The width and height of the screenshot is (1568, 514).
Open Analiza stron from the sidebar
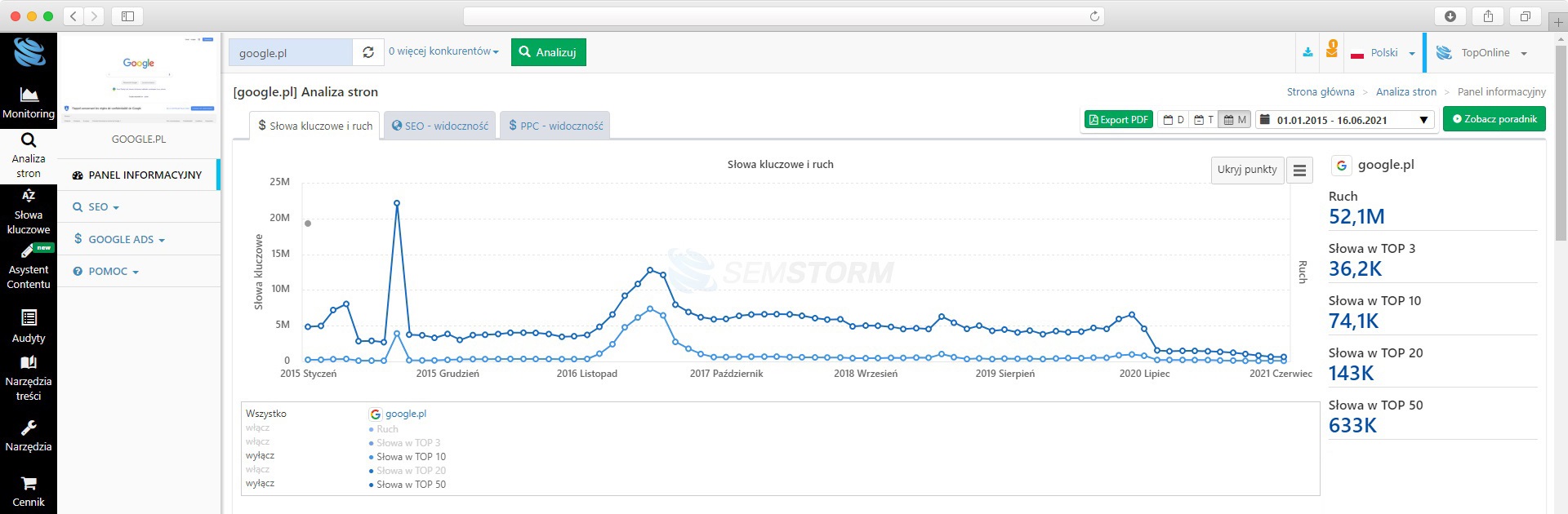(x=29, y=156)
